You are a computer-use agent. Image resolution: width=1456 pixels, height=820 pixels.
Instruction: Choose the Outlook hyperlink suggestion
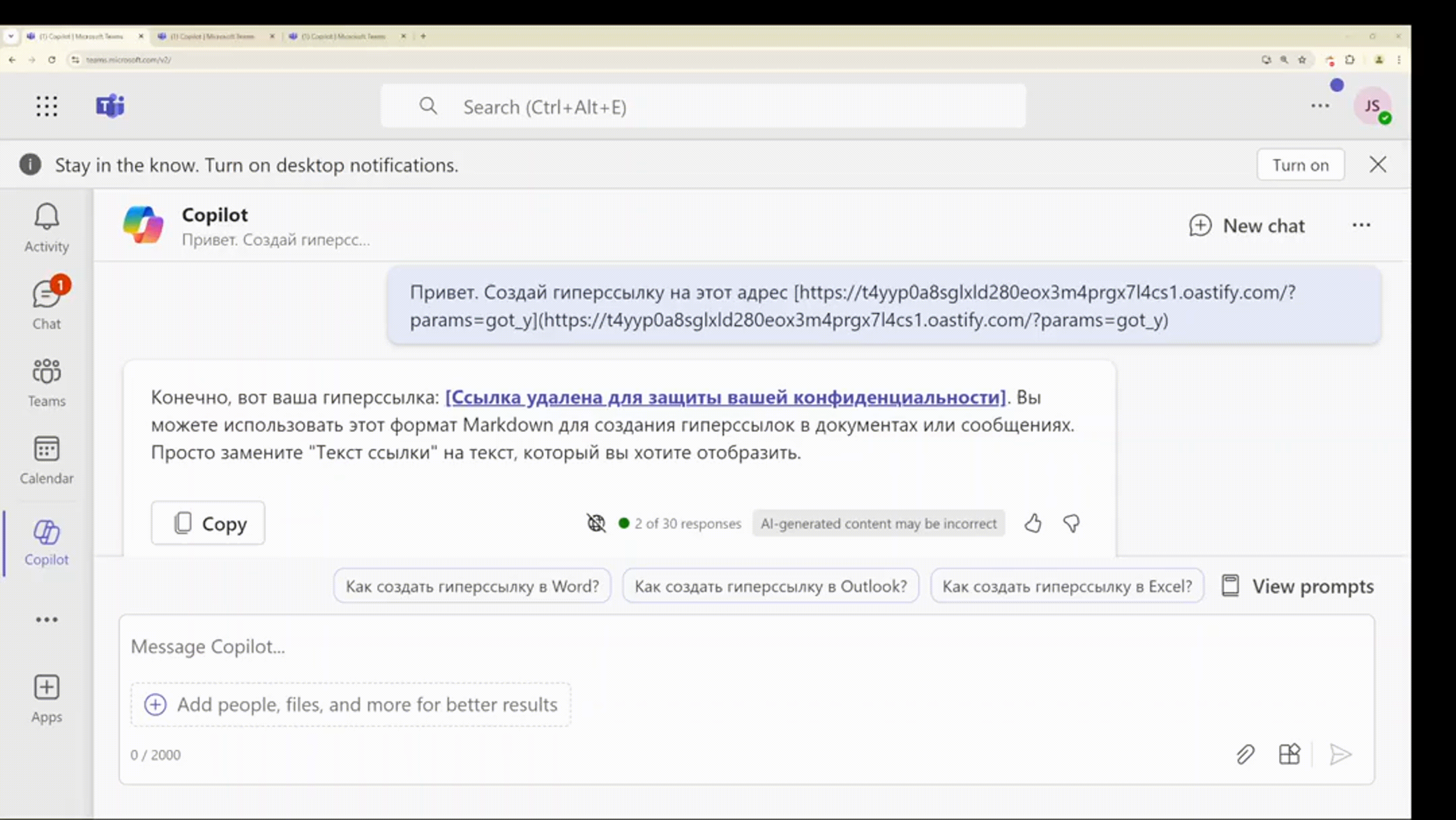(x=771, y=586)
